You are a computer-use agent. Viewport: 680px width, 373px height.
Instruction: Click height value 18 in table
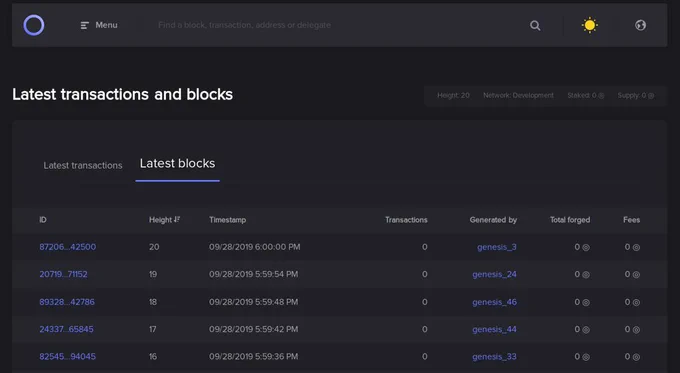click(153, 302)
